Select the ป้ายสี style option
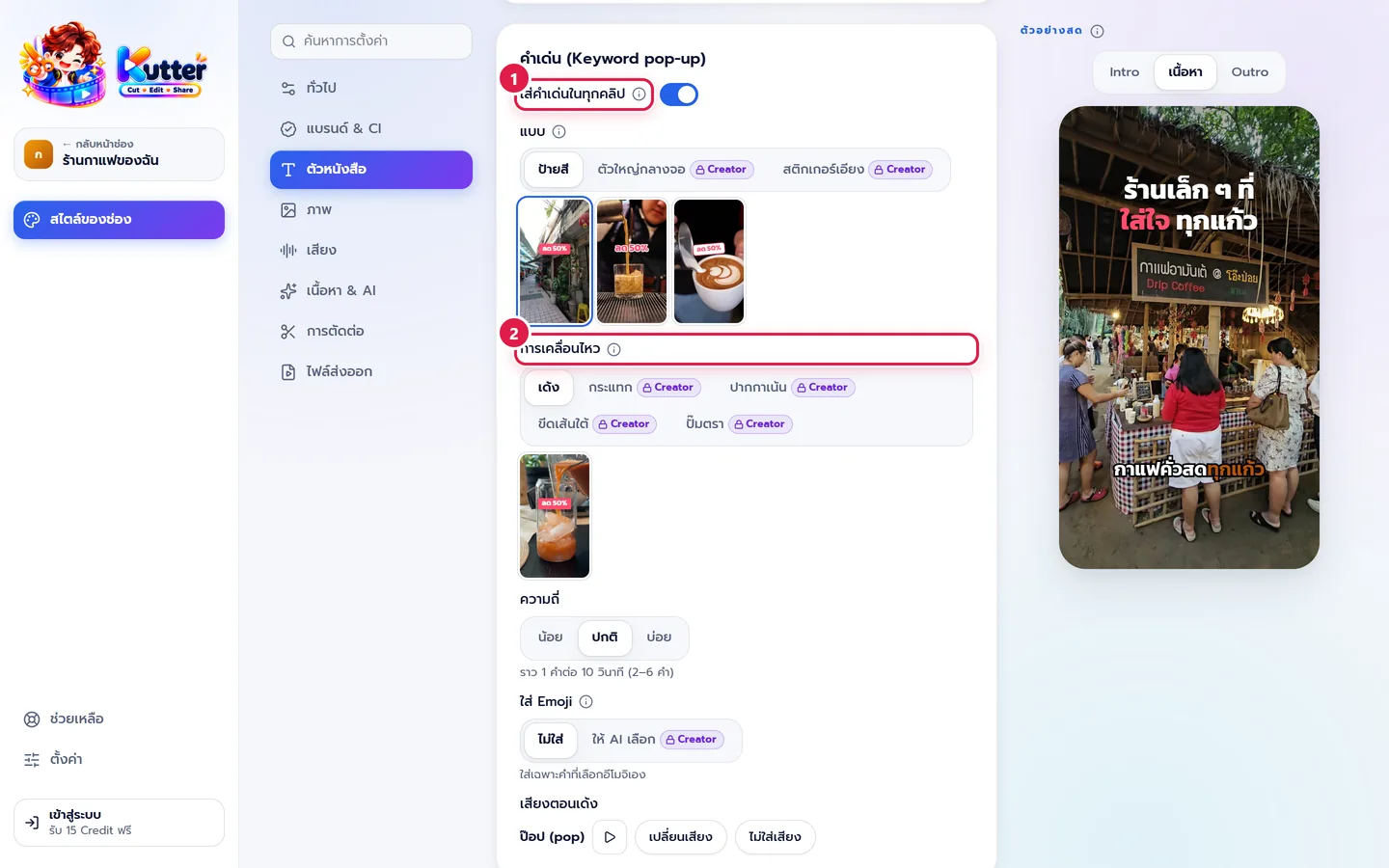Image resolution: width=1389 pixels, height=868 pixels. click(554, 170)
